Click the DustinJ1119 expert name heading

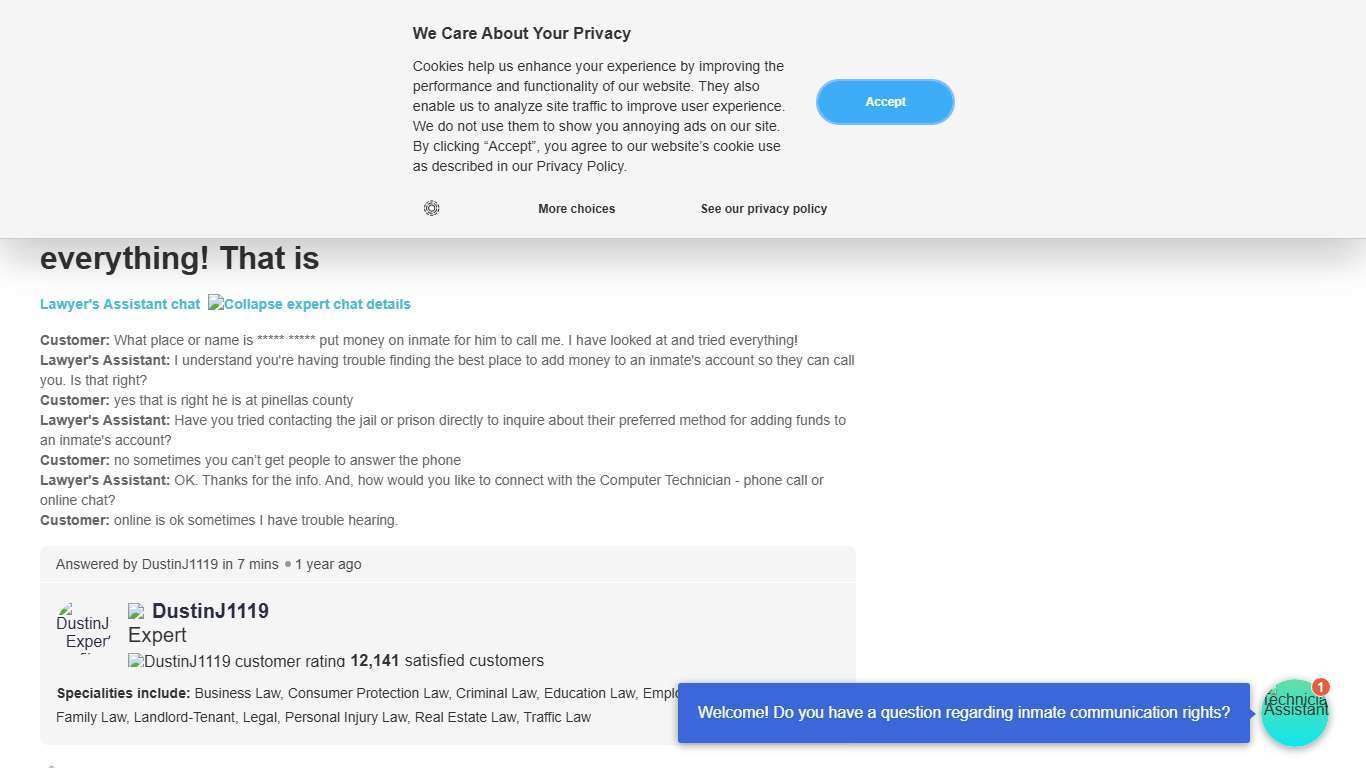pyautogui.click(x=210, y=611)
